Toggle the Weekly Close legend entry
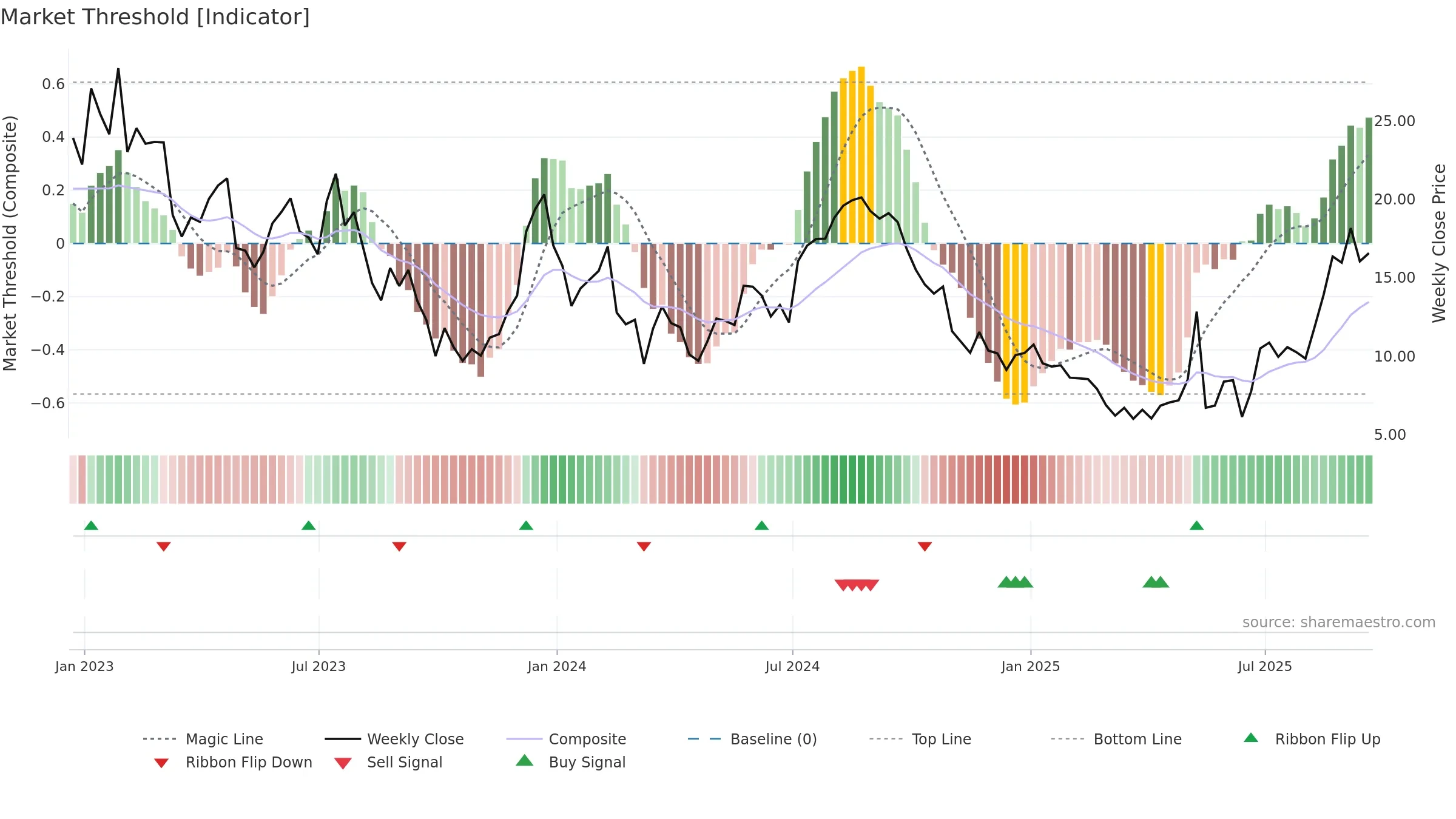This screenshot has height=819, width=1456. click(394, 739)
